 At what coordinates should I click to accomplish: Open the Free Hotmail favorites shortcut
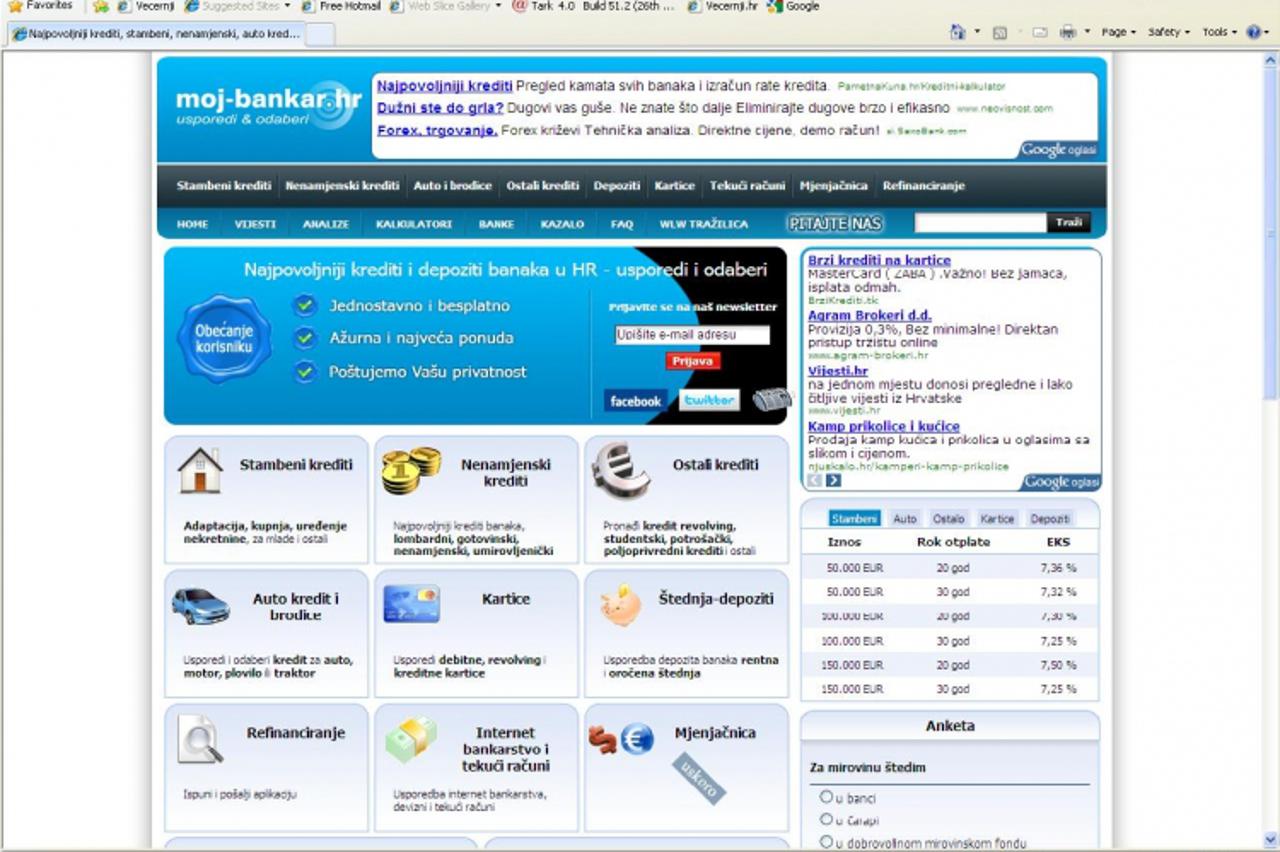click(x=342, y=6)
